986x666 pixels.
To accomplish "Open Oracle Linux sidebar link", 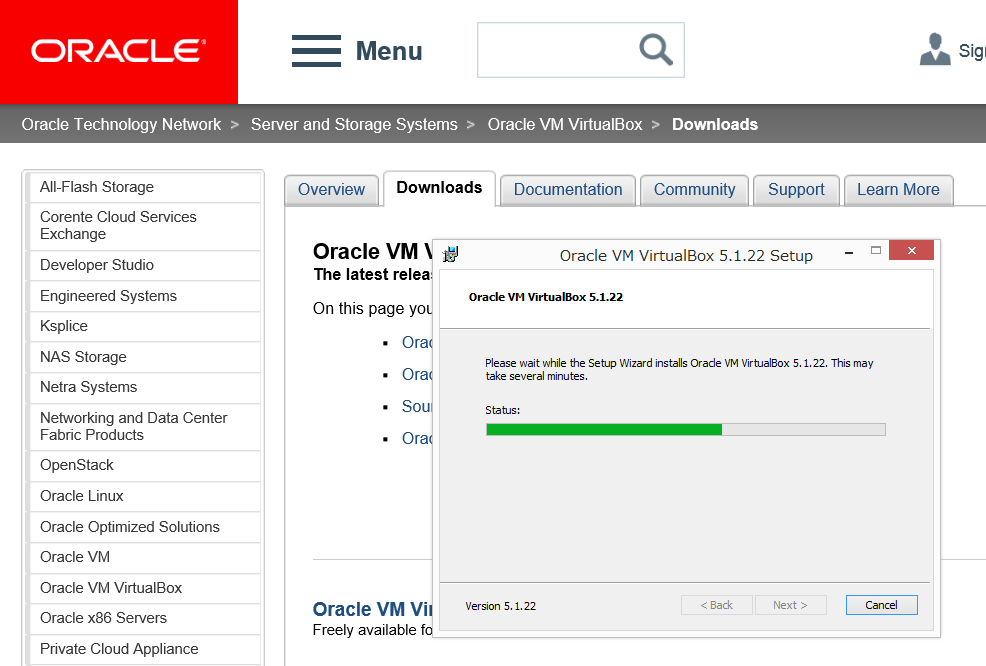I will point(144,496).
